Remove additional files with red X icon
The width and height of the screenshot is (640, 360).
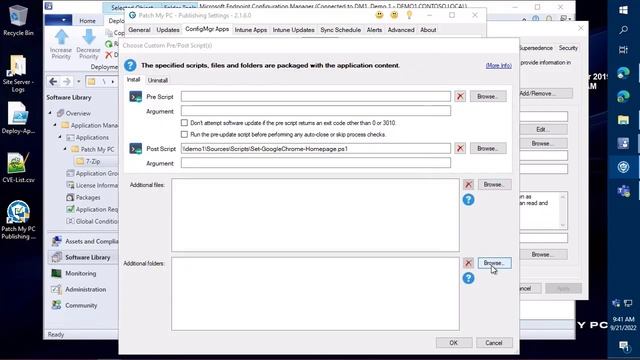(x=468, y=184)
